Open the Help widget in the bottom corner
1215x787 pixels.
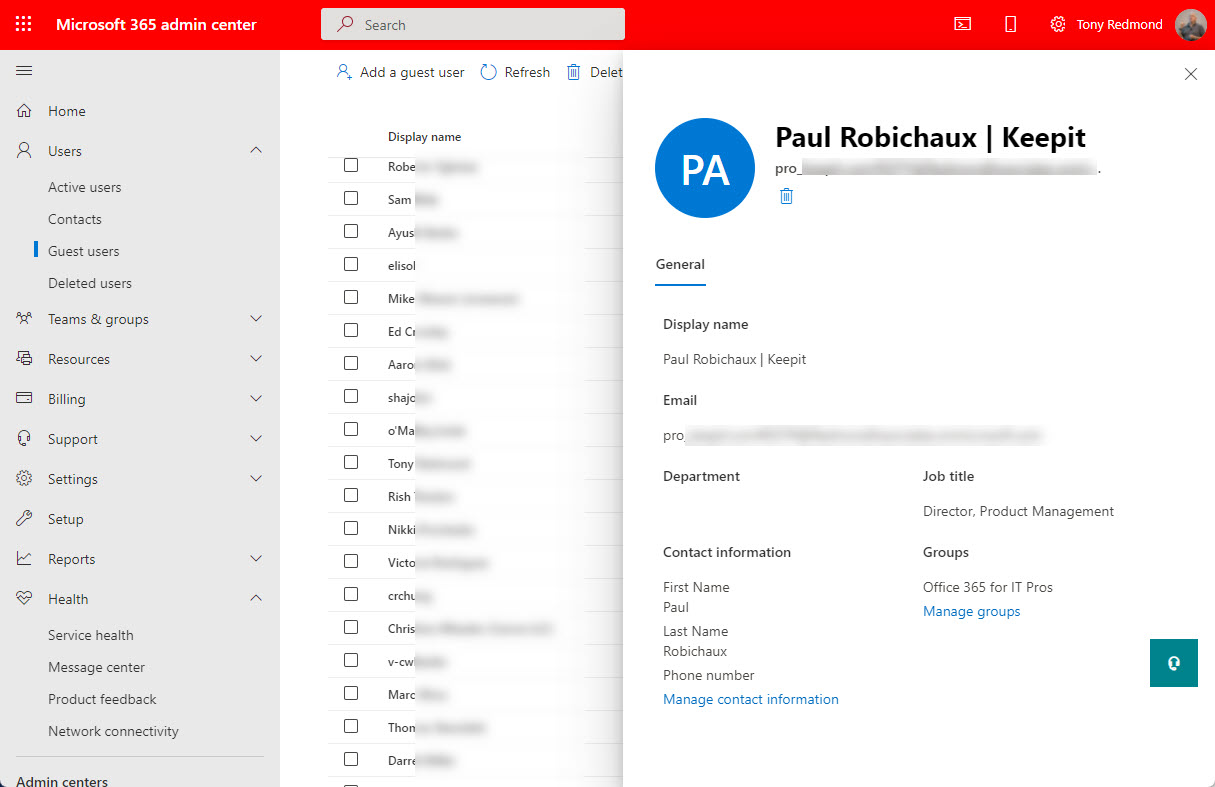[x=1173, y=662]
